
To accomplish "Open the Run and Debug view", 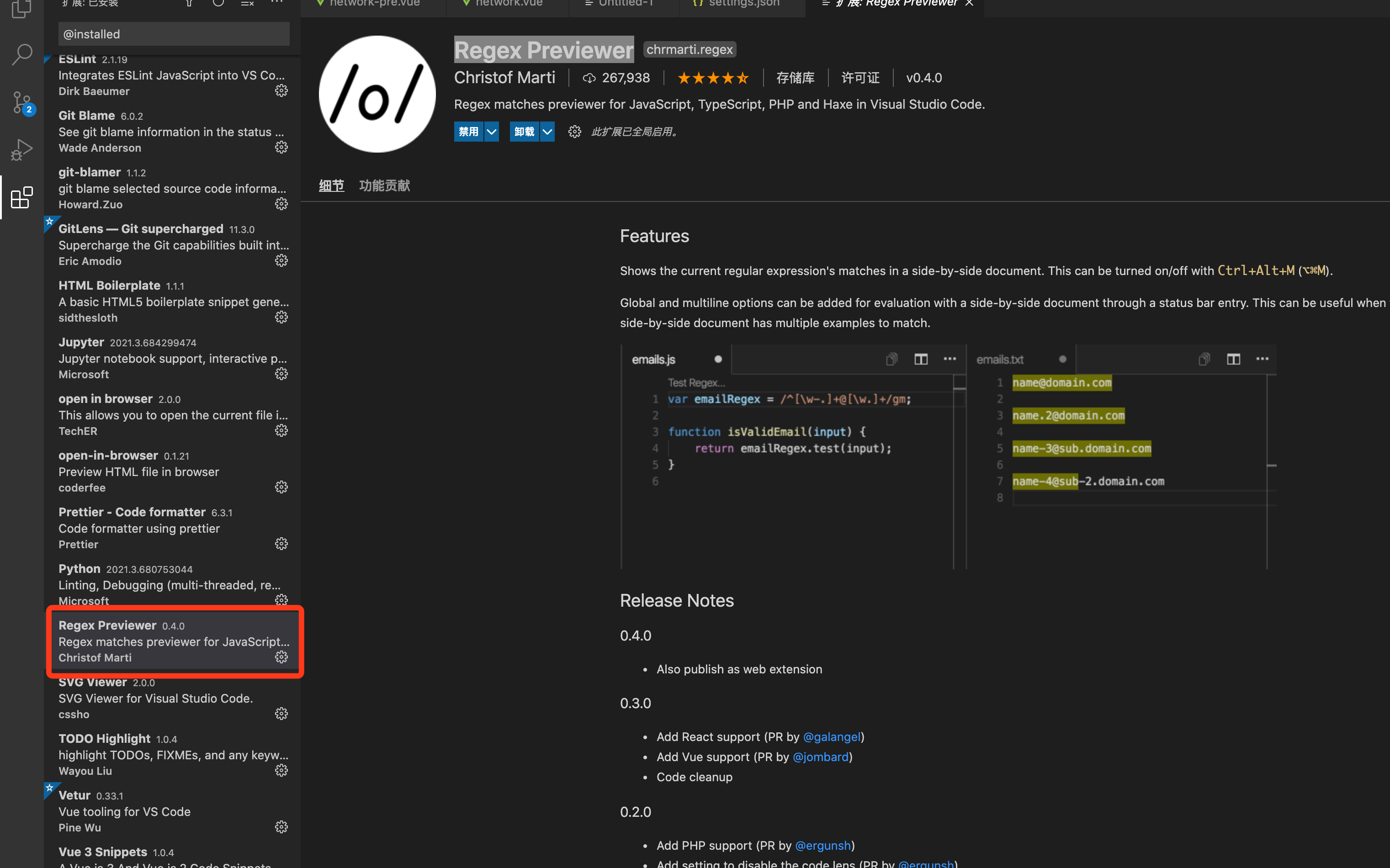I will click(x=22, y=150).
